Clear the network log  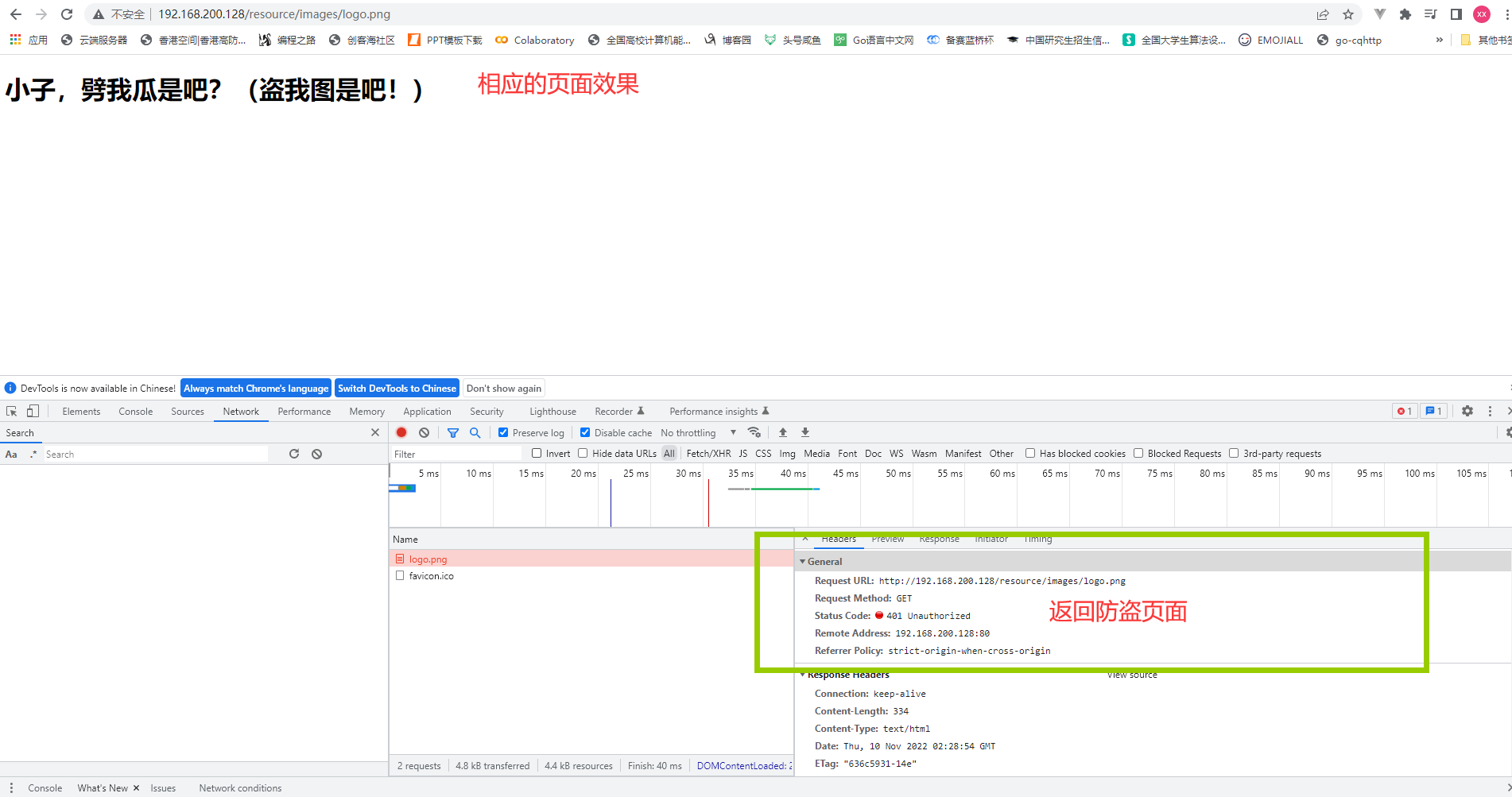pos(425,432)
